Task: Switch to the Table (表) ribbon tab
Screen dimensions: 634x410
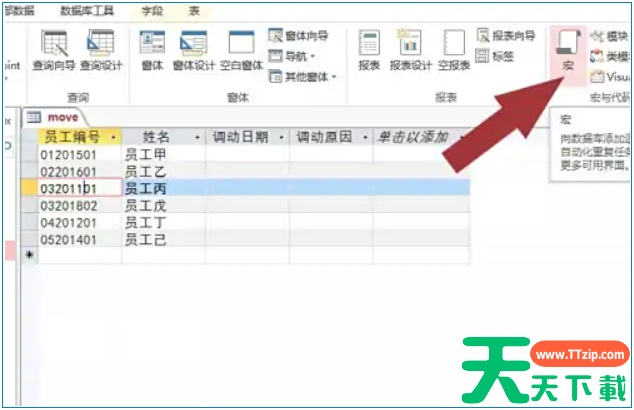Action: (x=194, y=11)
